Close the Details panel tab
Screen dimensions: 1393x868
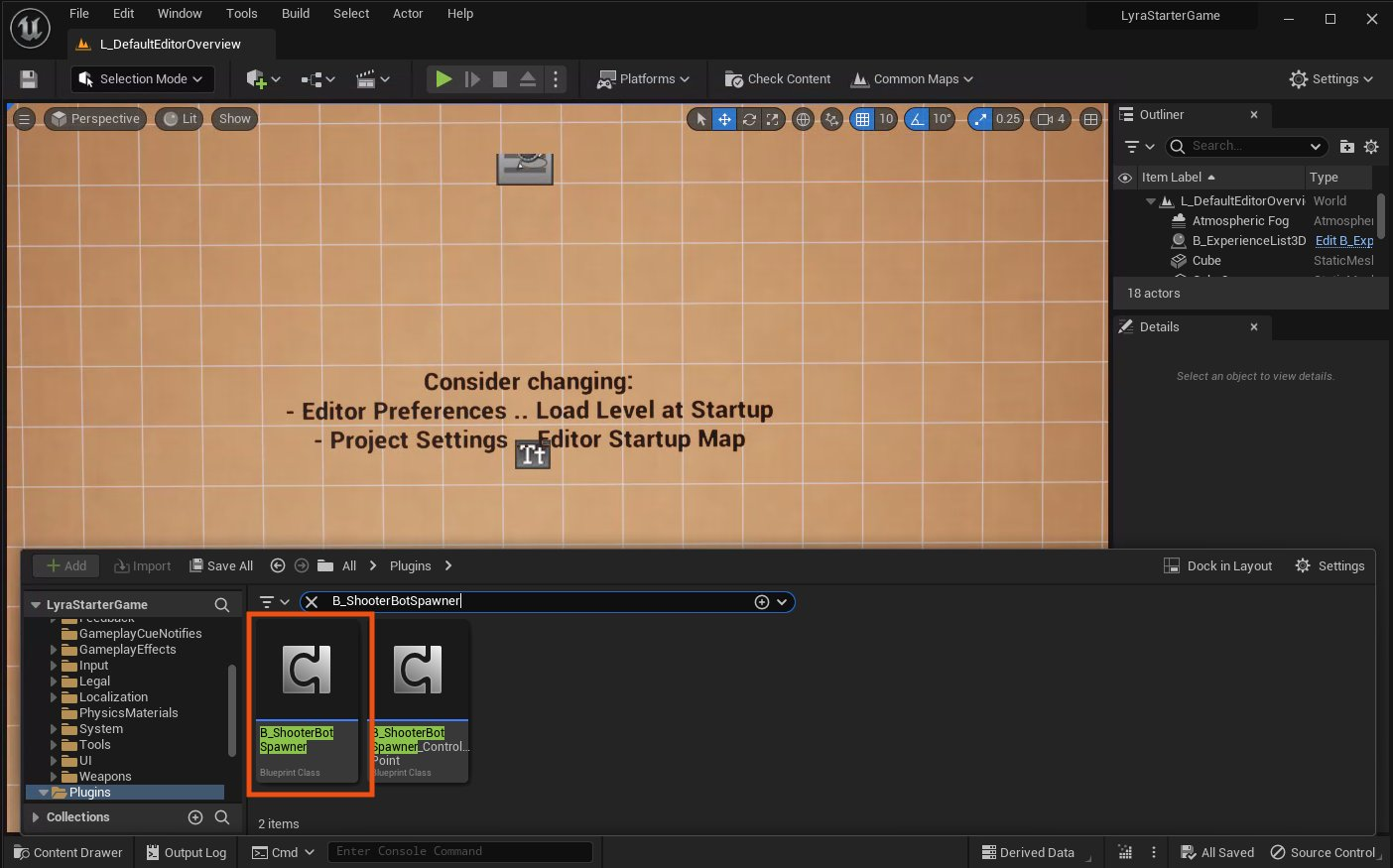(1254, 326)
